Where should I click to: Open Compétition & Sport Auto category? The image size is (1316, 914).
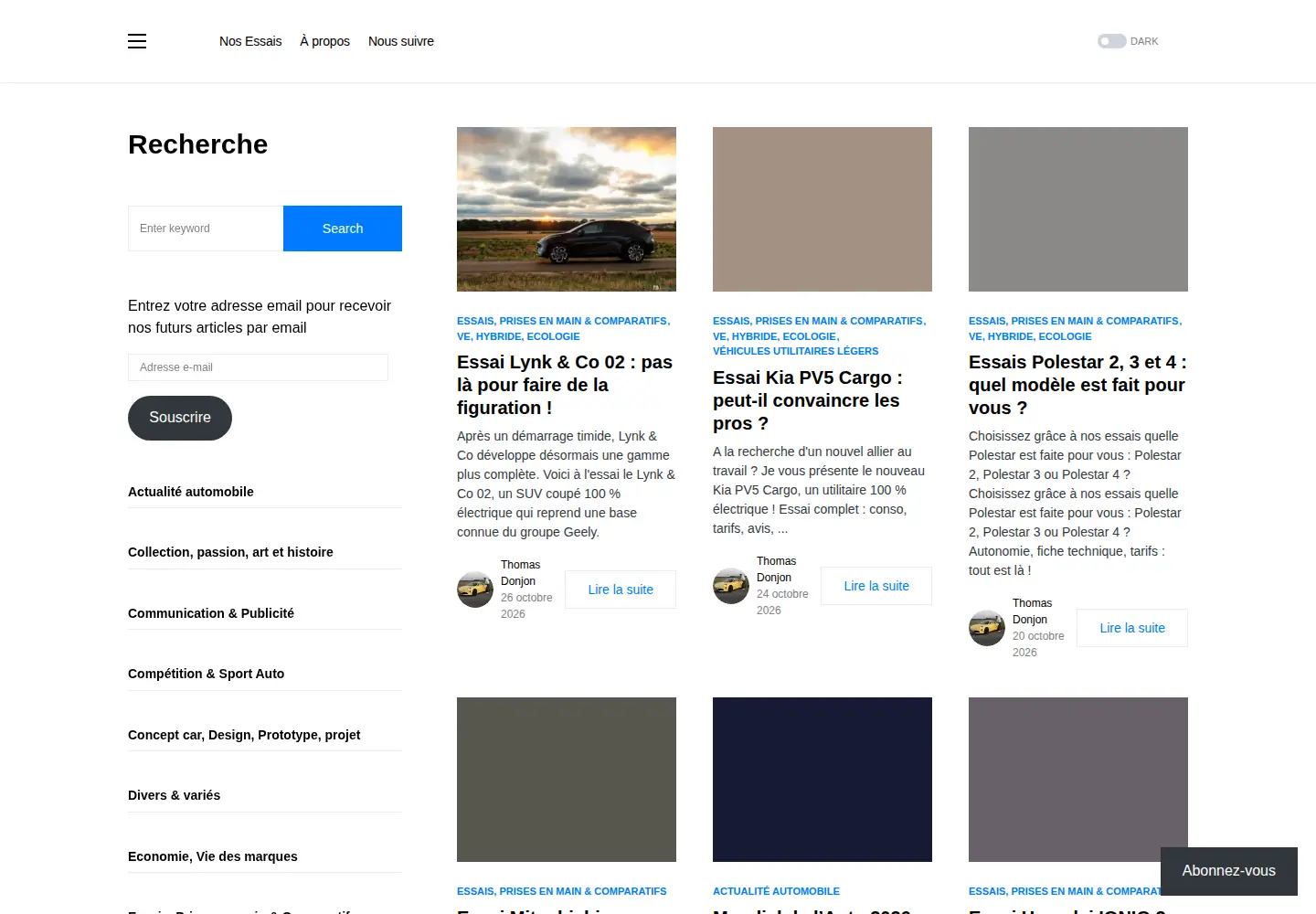tap(207, 674)
